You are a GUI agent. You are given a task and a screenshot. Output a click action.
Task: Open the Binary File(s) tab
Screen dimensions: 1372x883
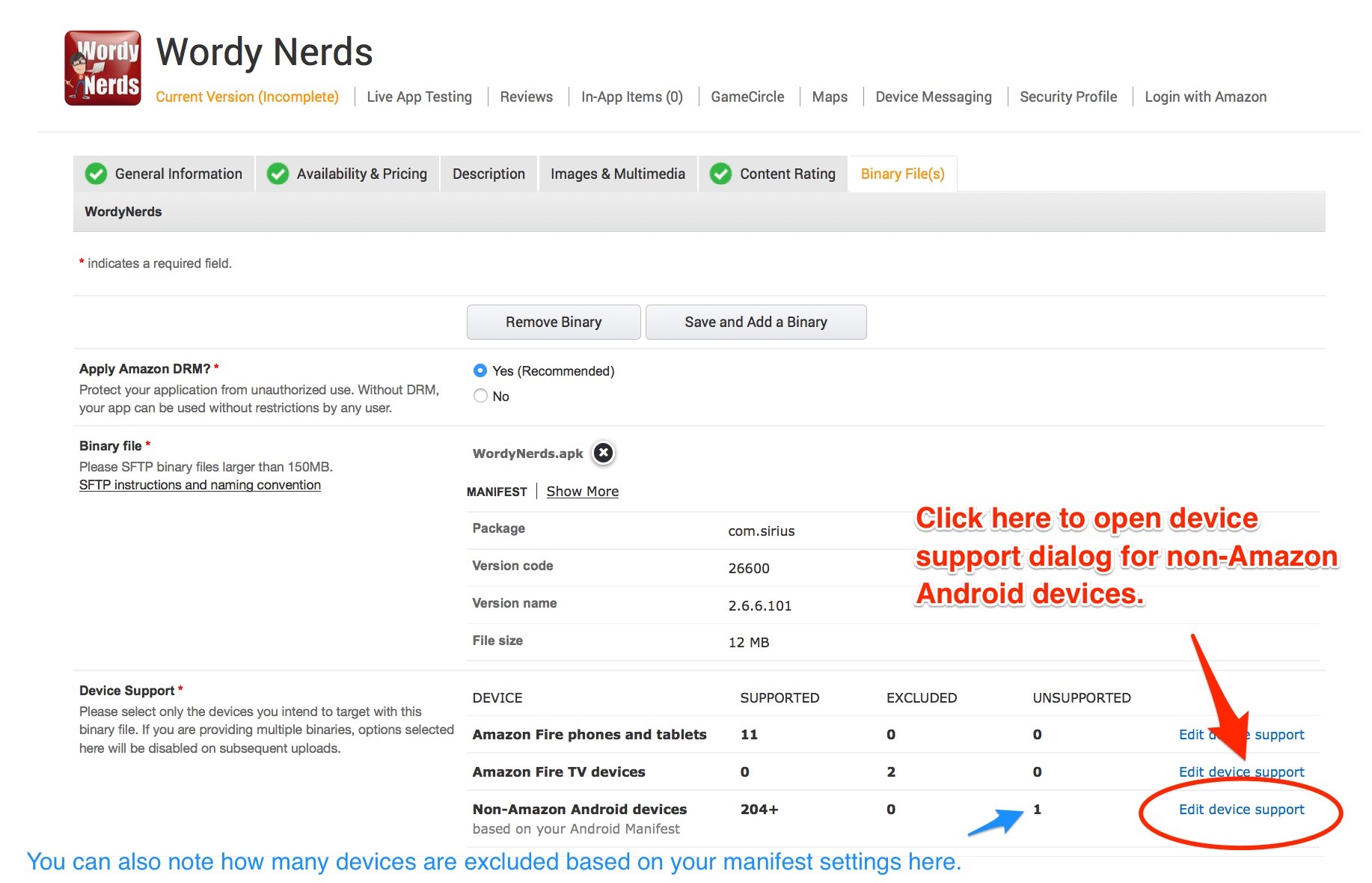coord(902,174)
